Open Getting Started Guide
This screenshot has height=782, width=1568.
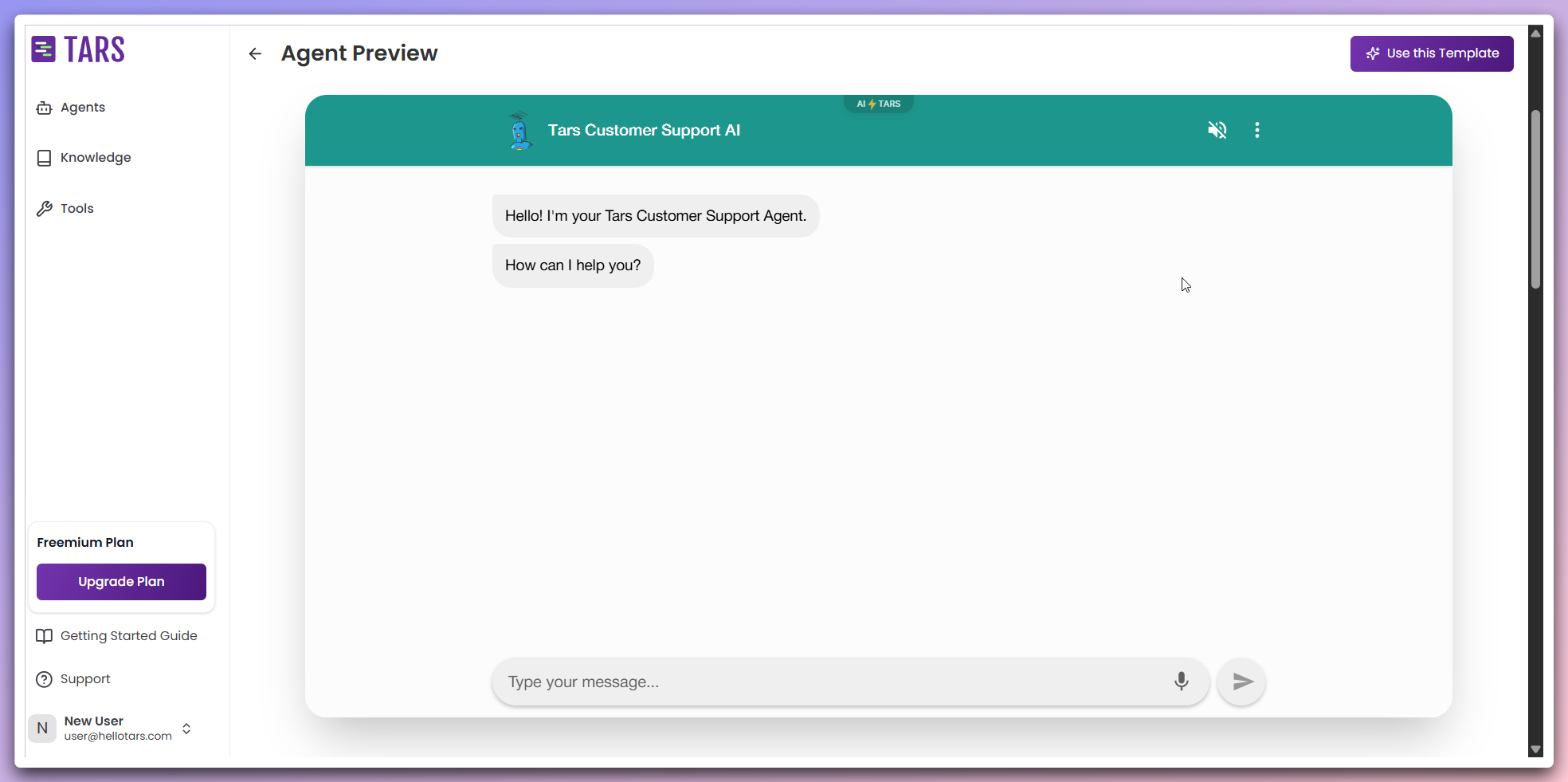(116, 636)
